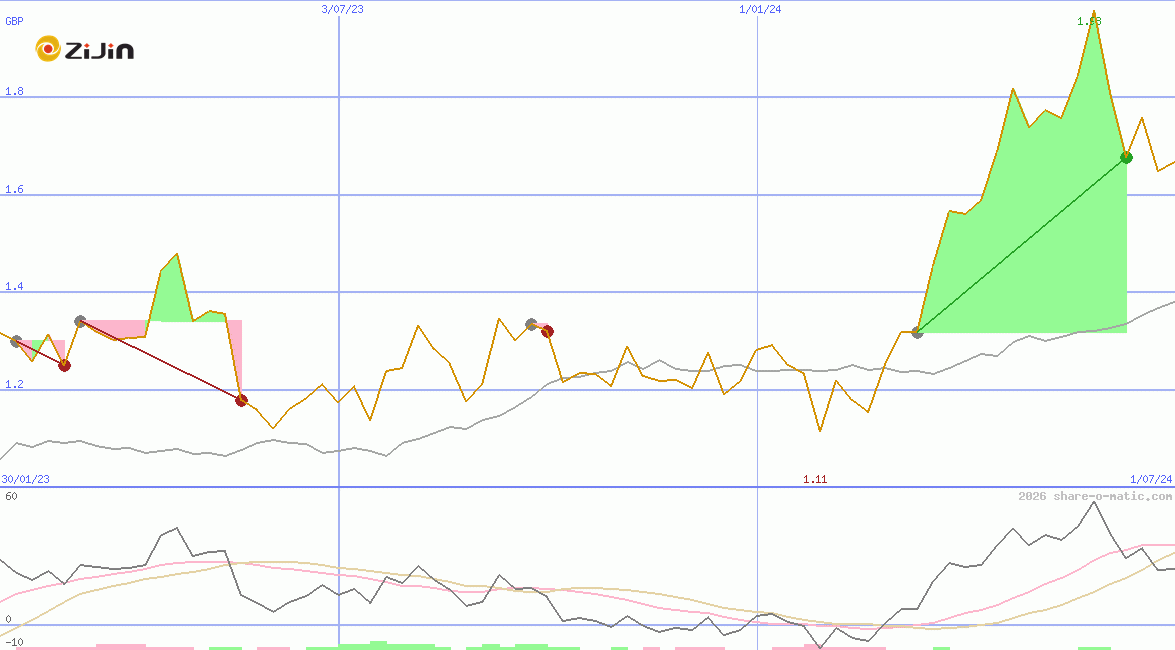
Task: Expand the 1.88 peak annotation
Action: click(1089, 20)
